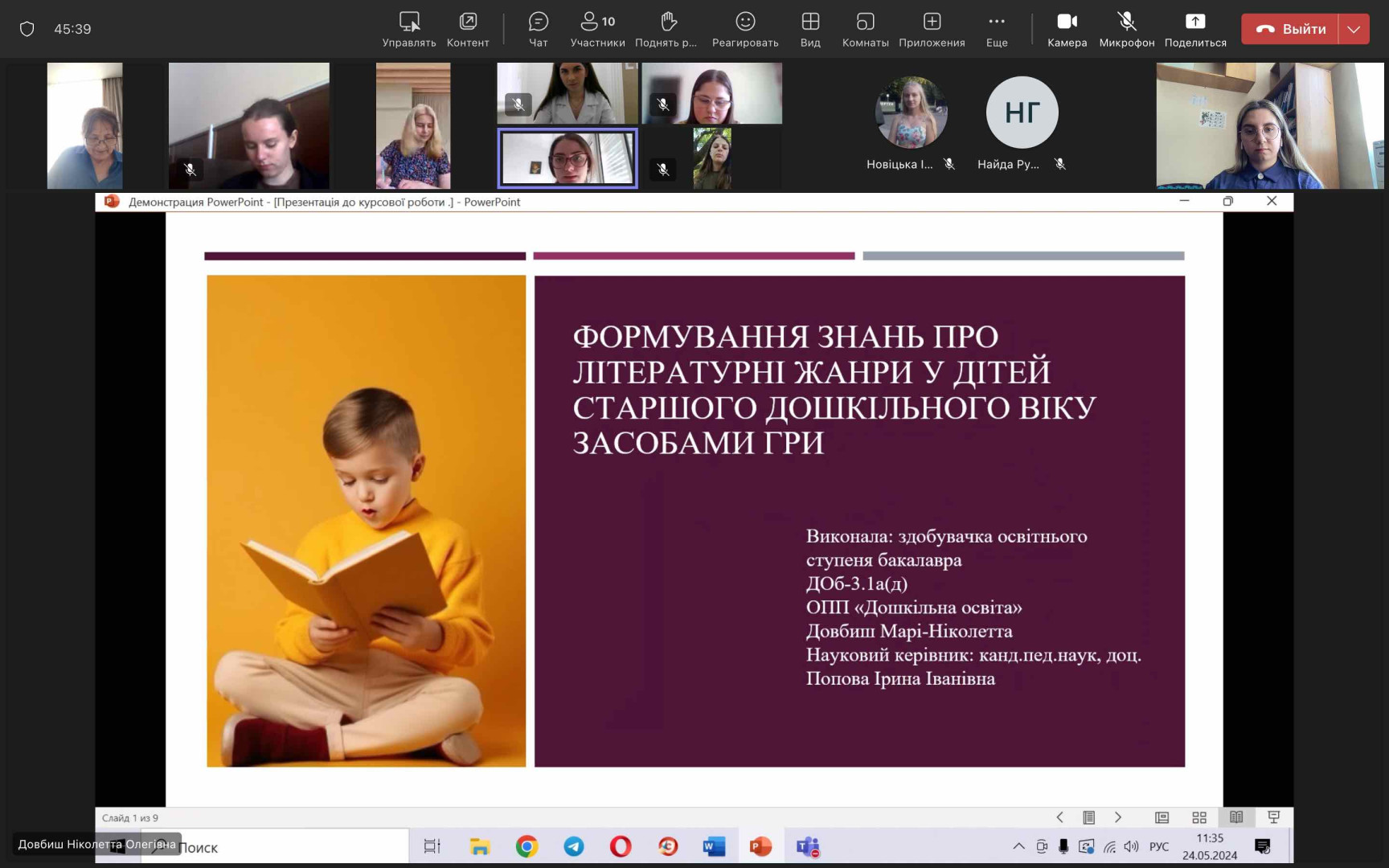Unmute the Microphone
Viewport: 1389px width, 868px height.
click(x=1126, y=29)
